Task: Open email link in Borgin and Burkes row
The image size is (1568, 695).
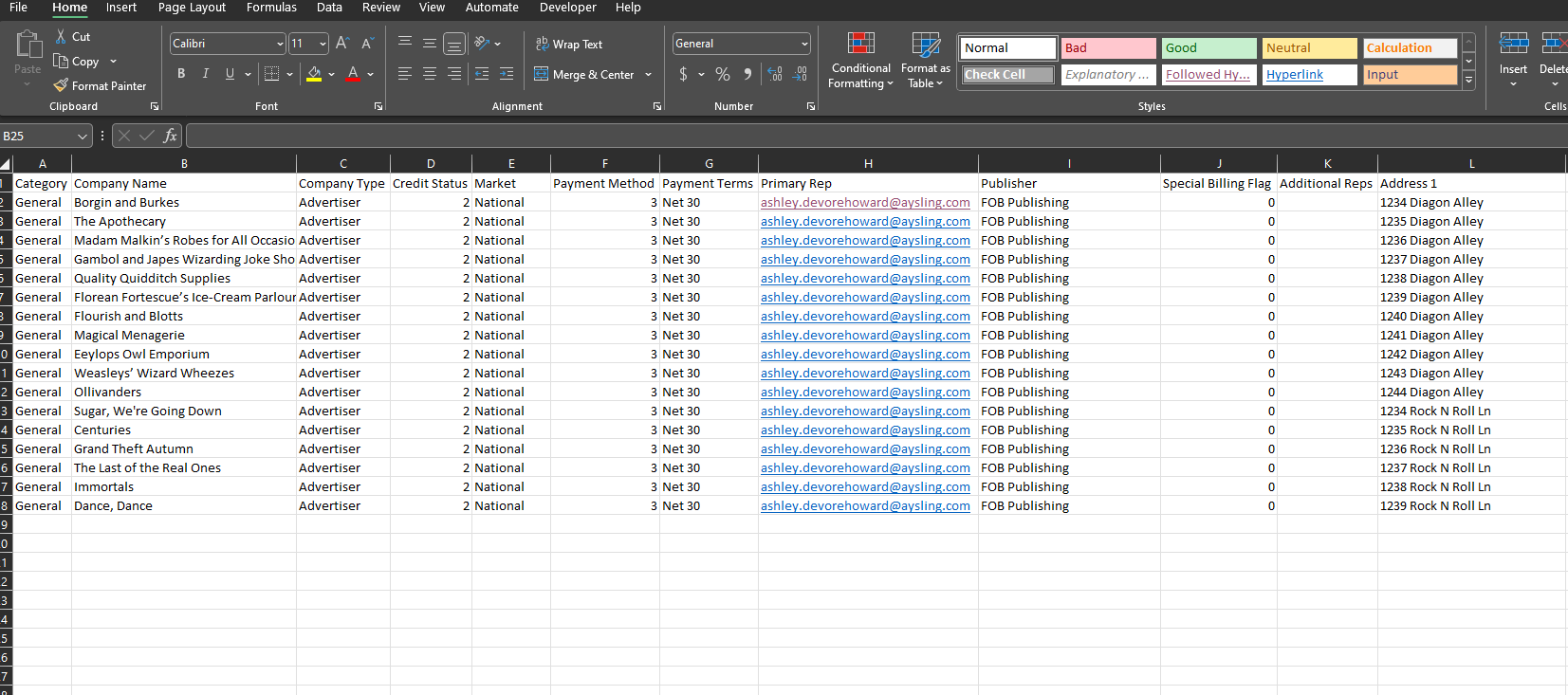Action: [865, 202]
